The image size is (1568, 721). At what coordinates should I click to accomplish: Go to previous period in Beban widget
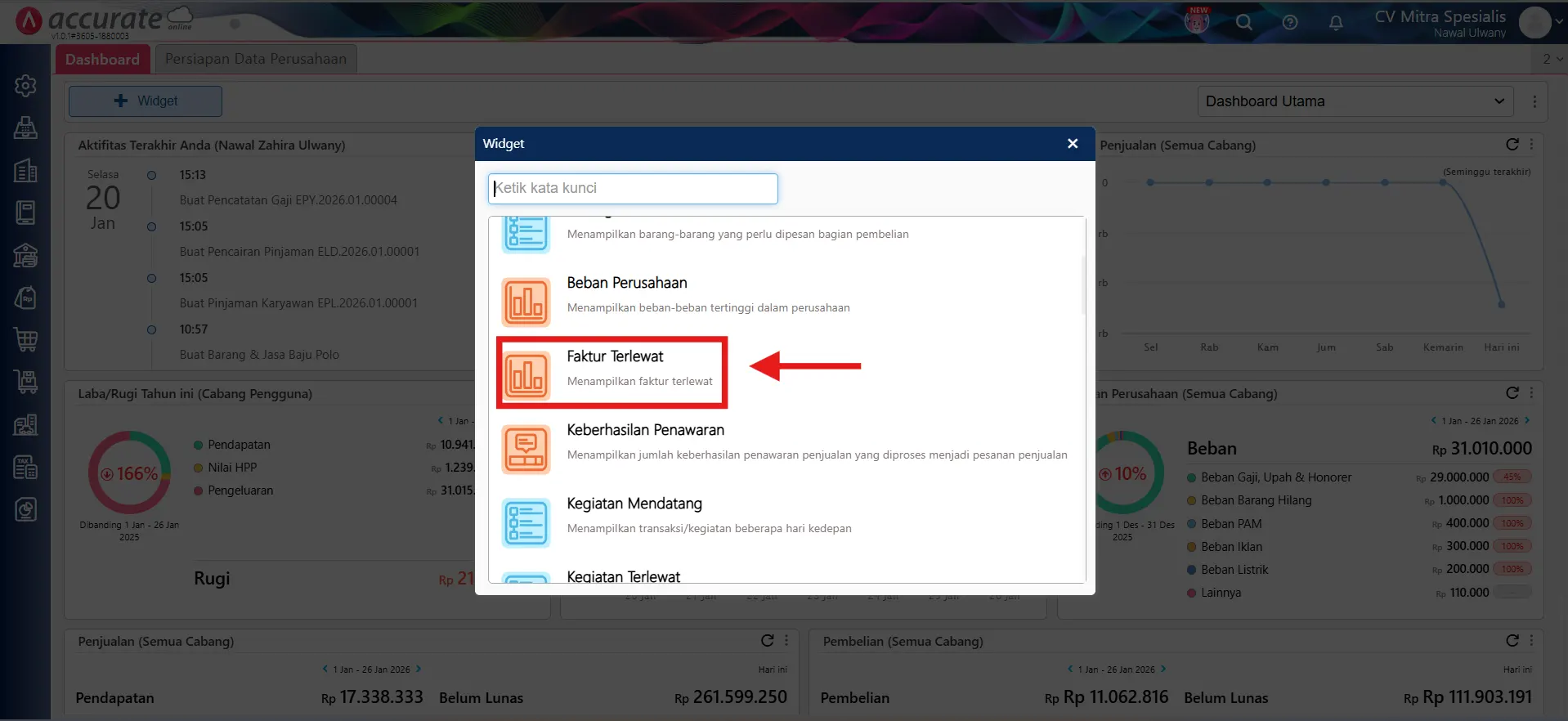point(1433,421)
